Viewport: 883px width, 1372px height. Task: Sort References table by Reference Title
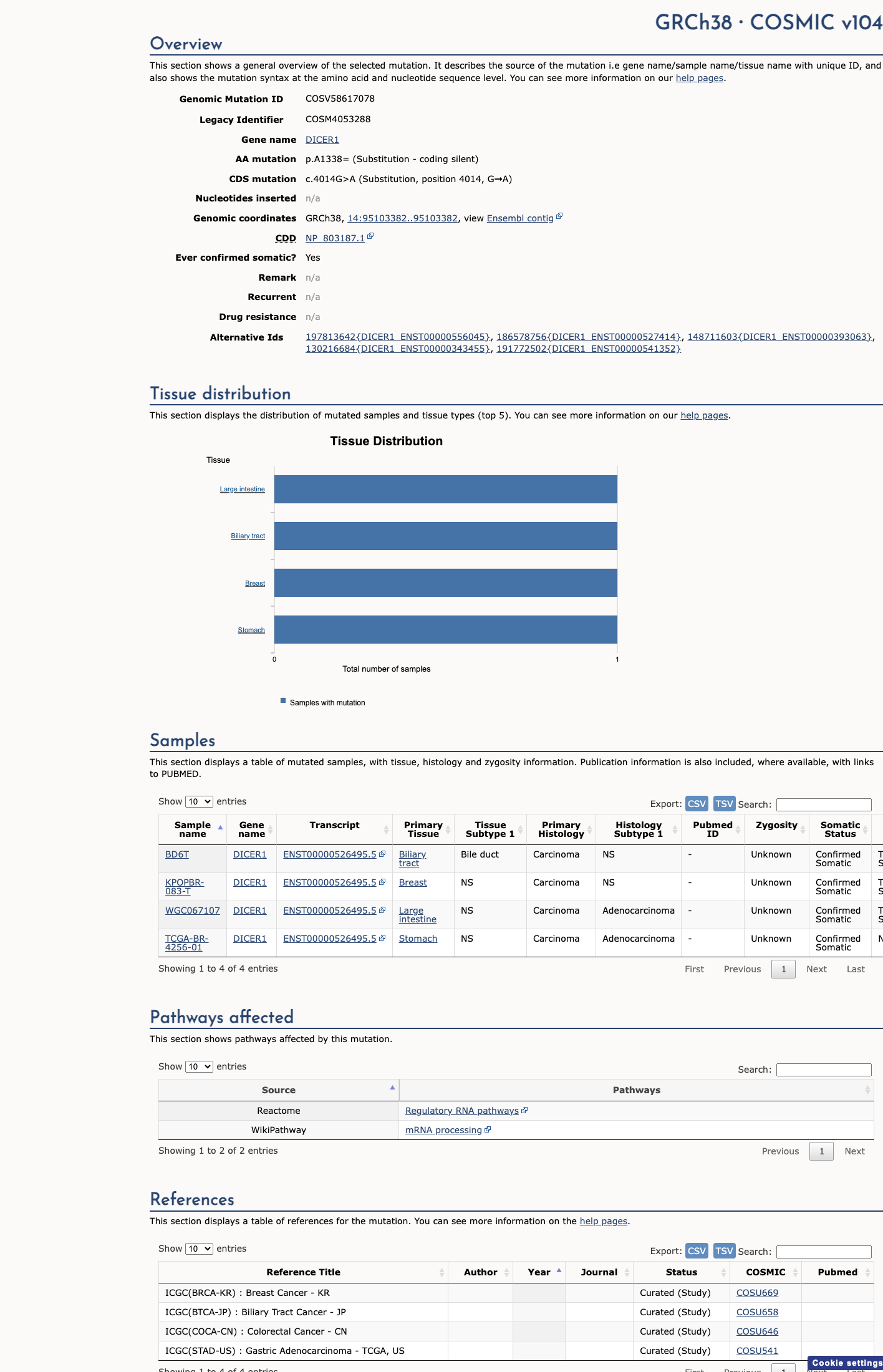[x=303, y=1272]
